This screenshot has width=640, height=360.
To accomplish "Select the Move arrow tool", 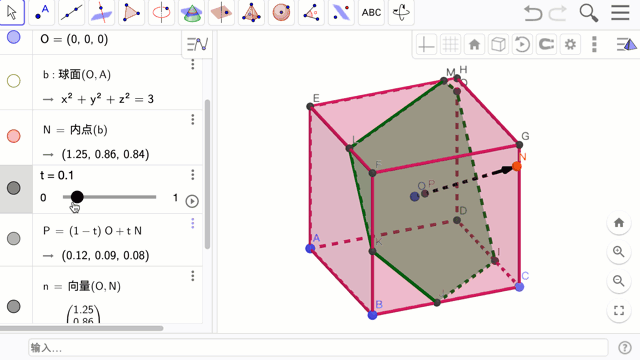I will point(11,12).
